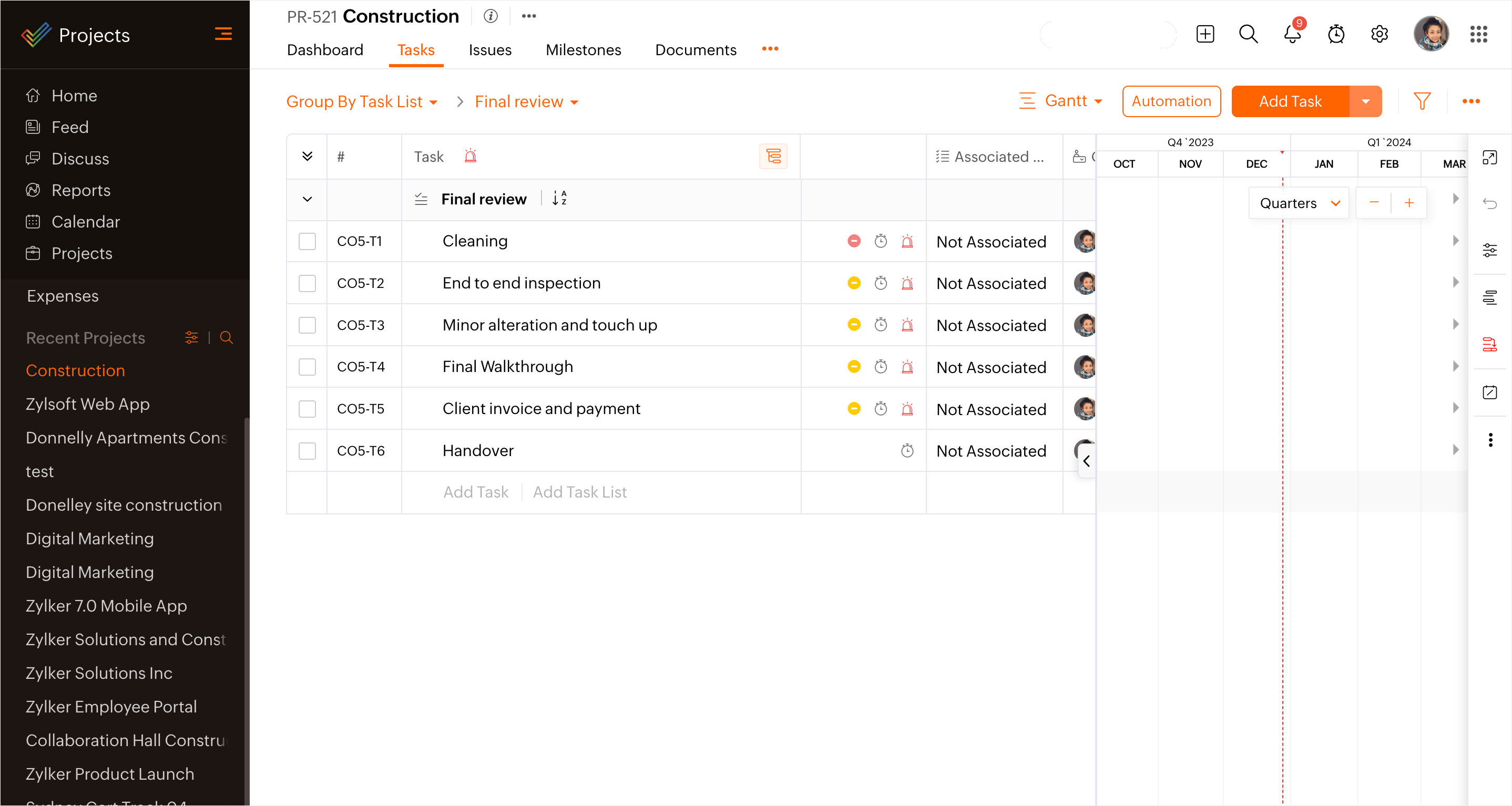
Task: Tick the Minor alteration task checkbox
Action: [307, 325]
